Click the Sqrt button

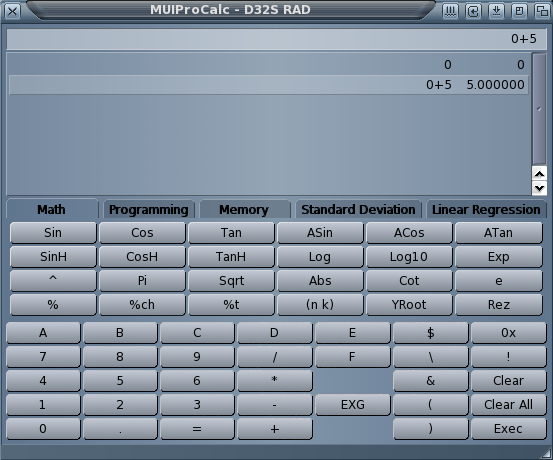tap(231, 281)
